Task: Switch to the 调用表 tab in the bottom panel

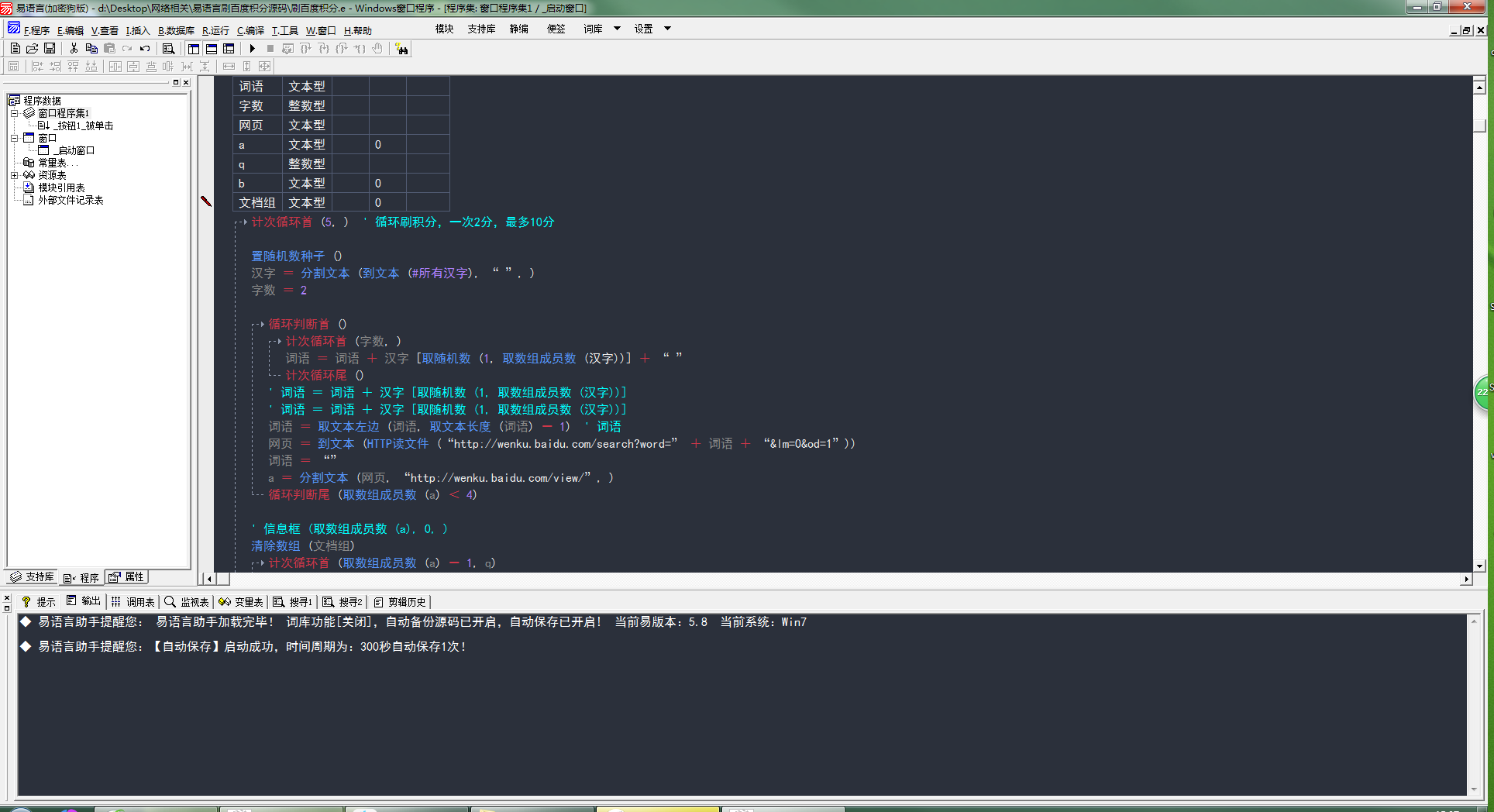Action: click(133, 602)
